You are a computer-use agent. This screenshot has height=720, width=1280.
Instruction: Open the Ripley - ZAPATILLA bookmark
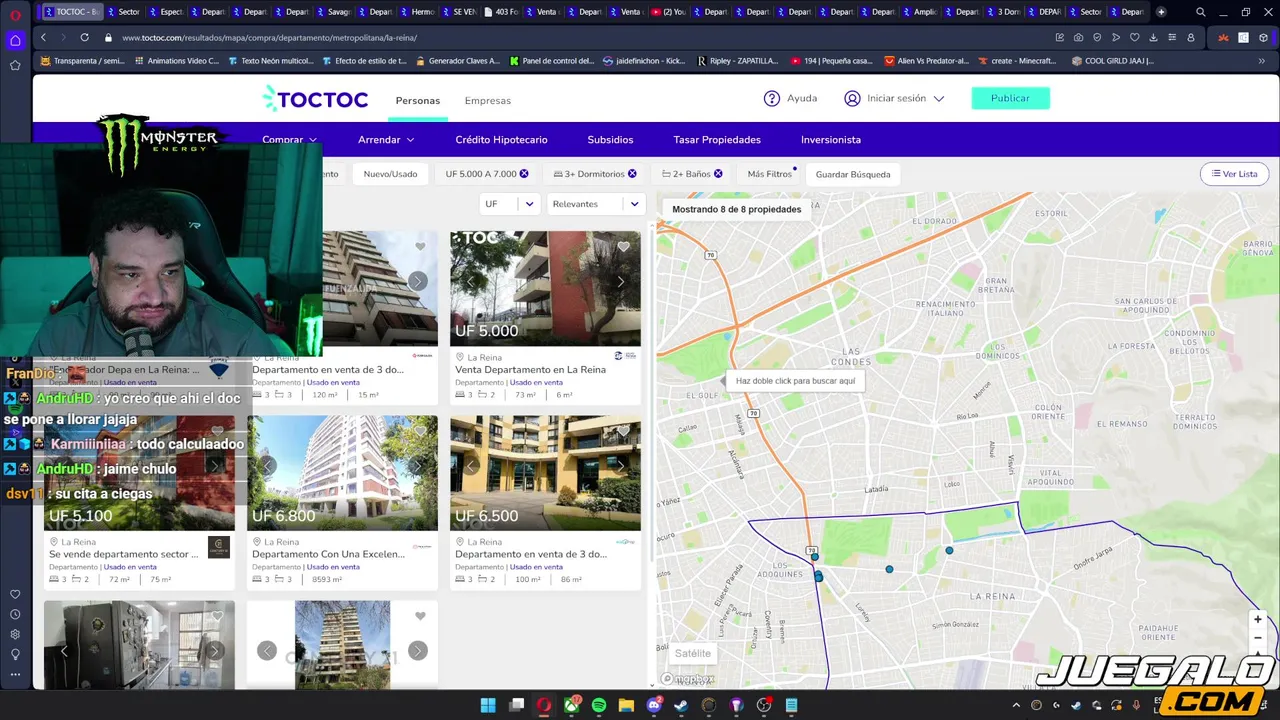[737, 61]
